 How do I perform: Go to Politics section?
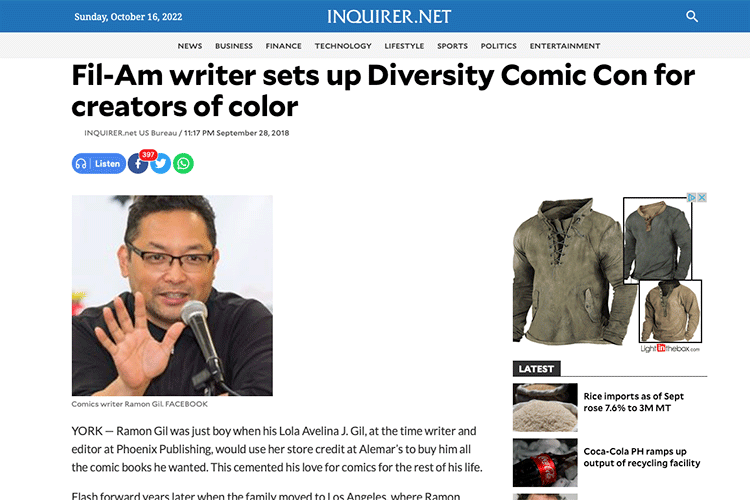[498, 46]
